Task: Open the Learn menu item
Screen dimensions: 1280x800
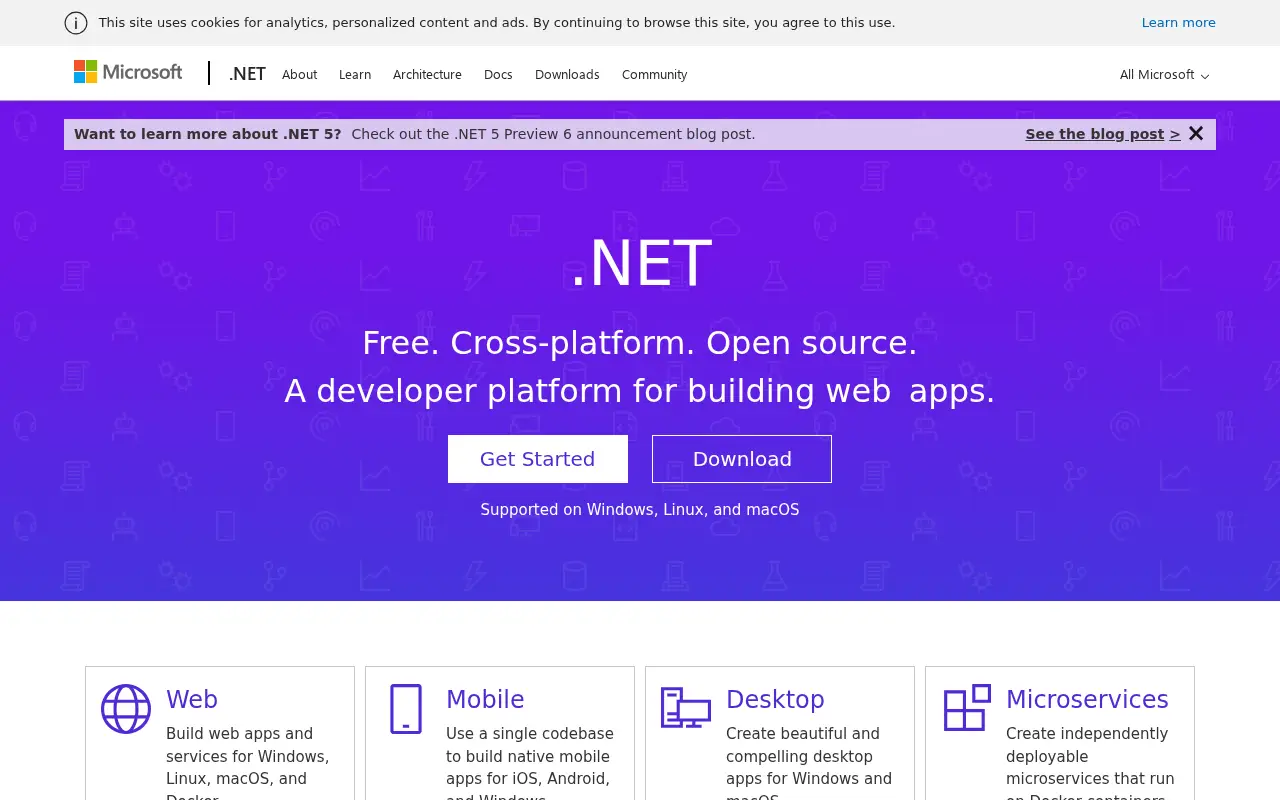Action: [355, 75]
